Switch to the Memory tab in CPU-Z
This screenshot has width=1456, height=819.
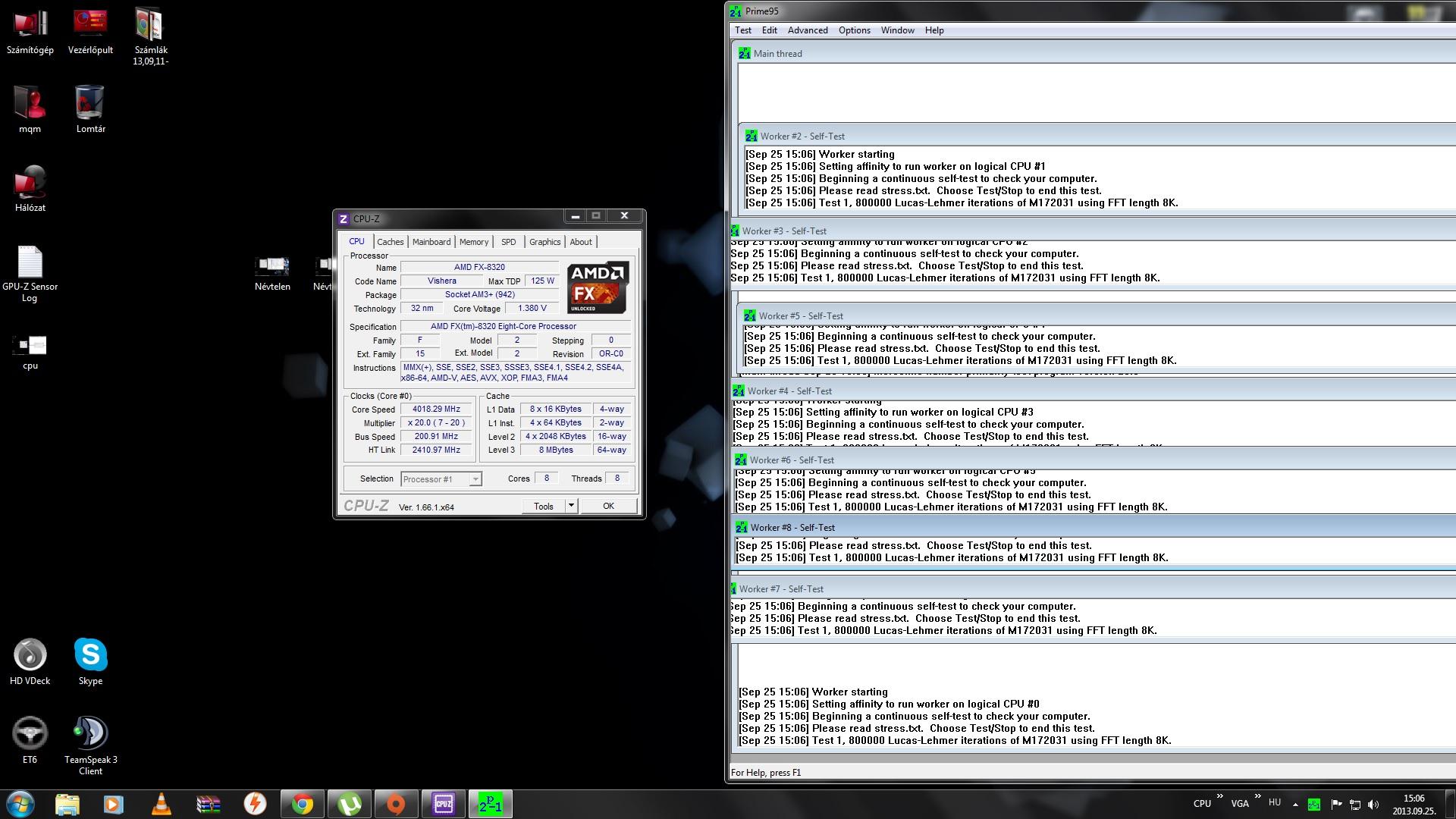[x=474, y=242]
